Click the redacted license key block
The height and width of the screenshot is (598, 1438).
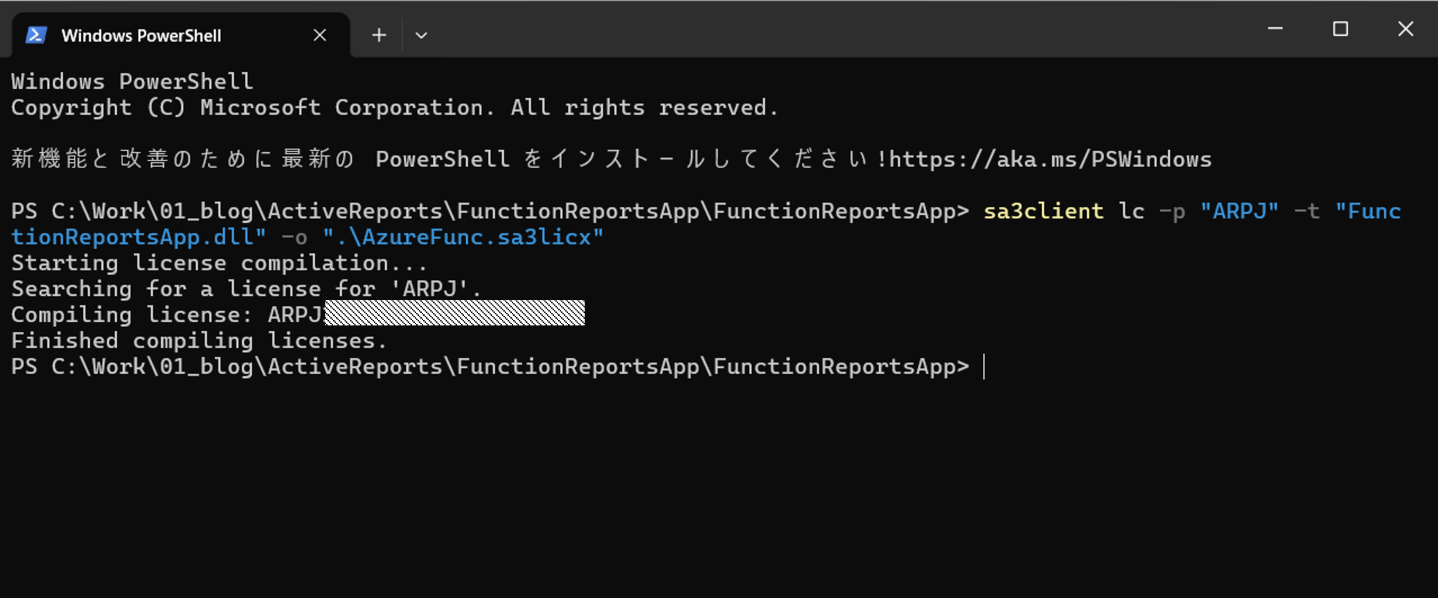[x=455, y=314]
